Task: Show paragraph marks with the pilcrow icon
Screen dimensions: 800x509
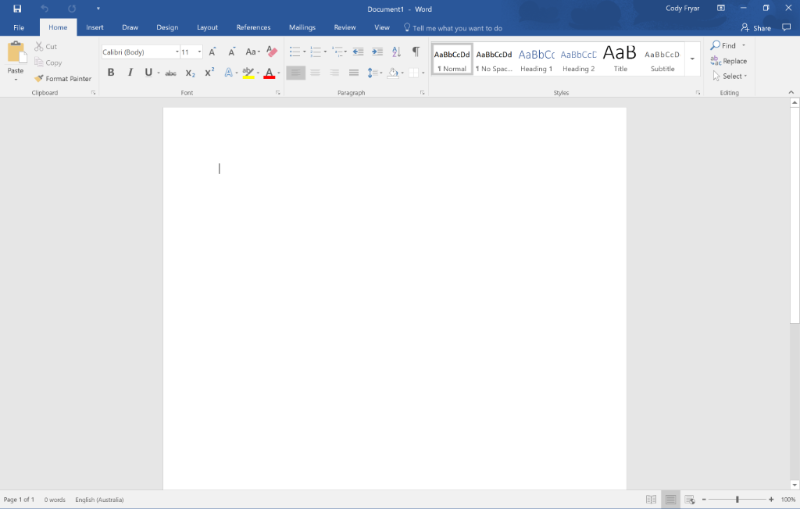Action: point(416,52)
